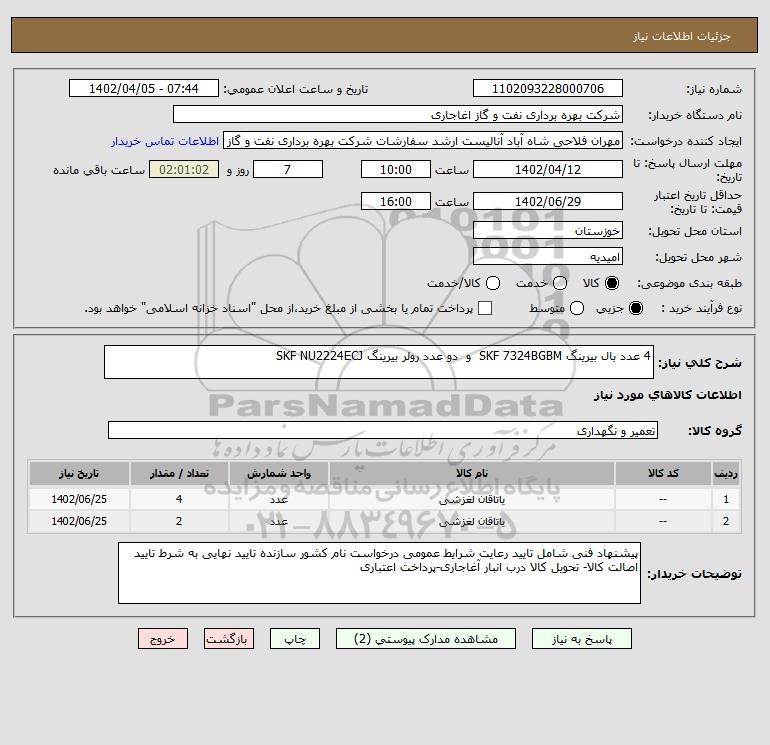Click date 1402/06/25 in row 2
Viewport: 770px width, 745px height.
click(79, 521)
